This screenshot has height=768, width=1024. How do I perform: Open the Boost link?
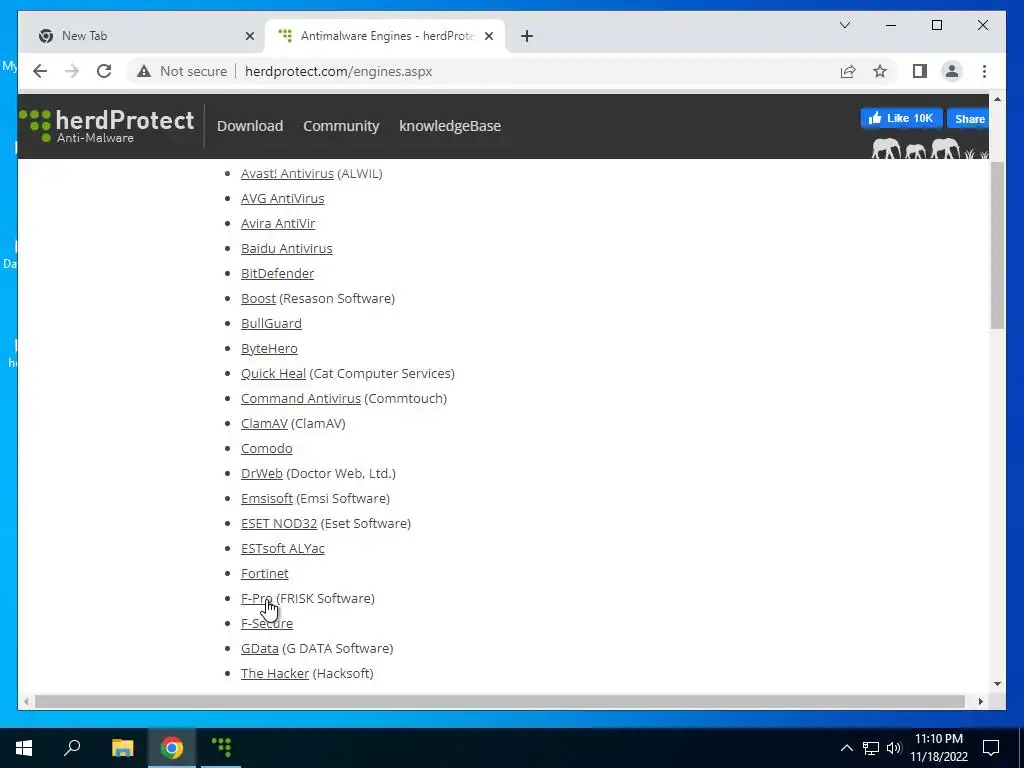259,298
